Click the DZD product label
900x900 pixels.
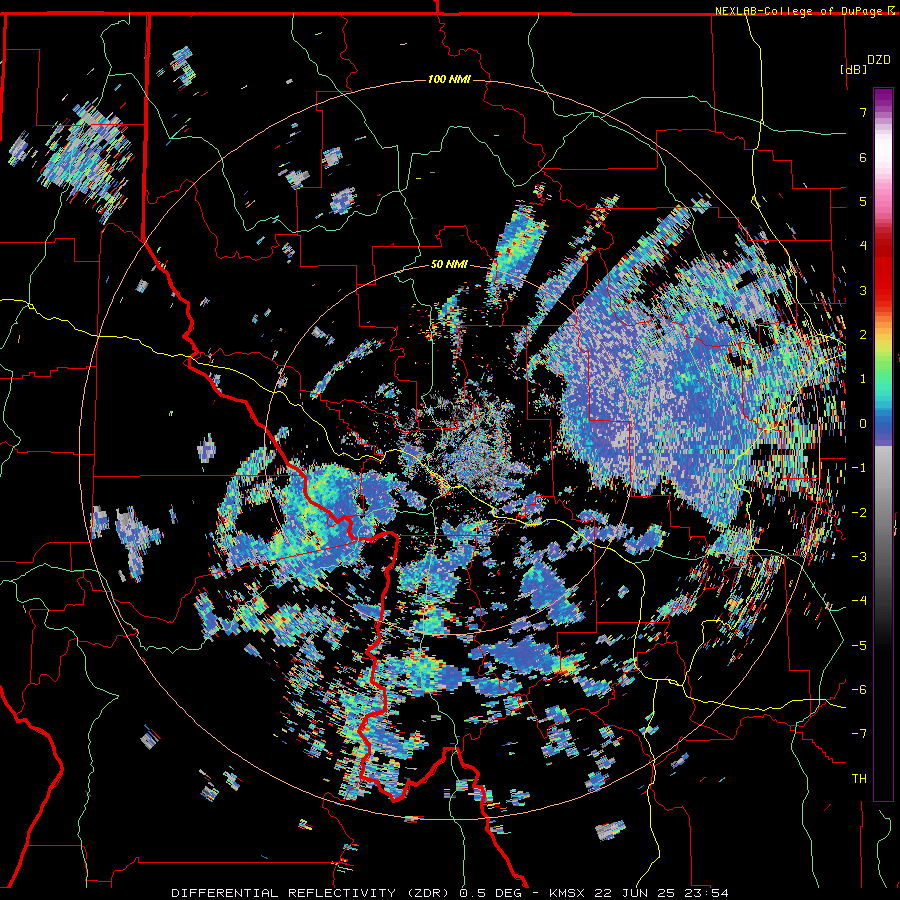[879, 59]
